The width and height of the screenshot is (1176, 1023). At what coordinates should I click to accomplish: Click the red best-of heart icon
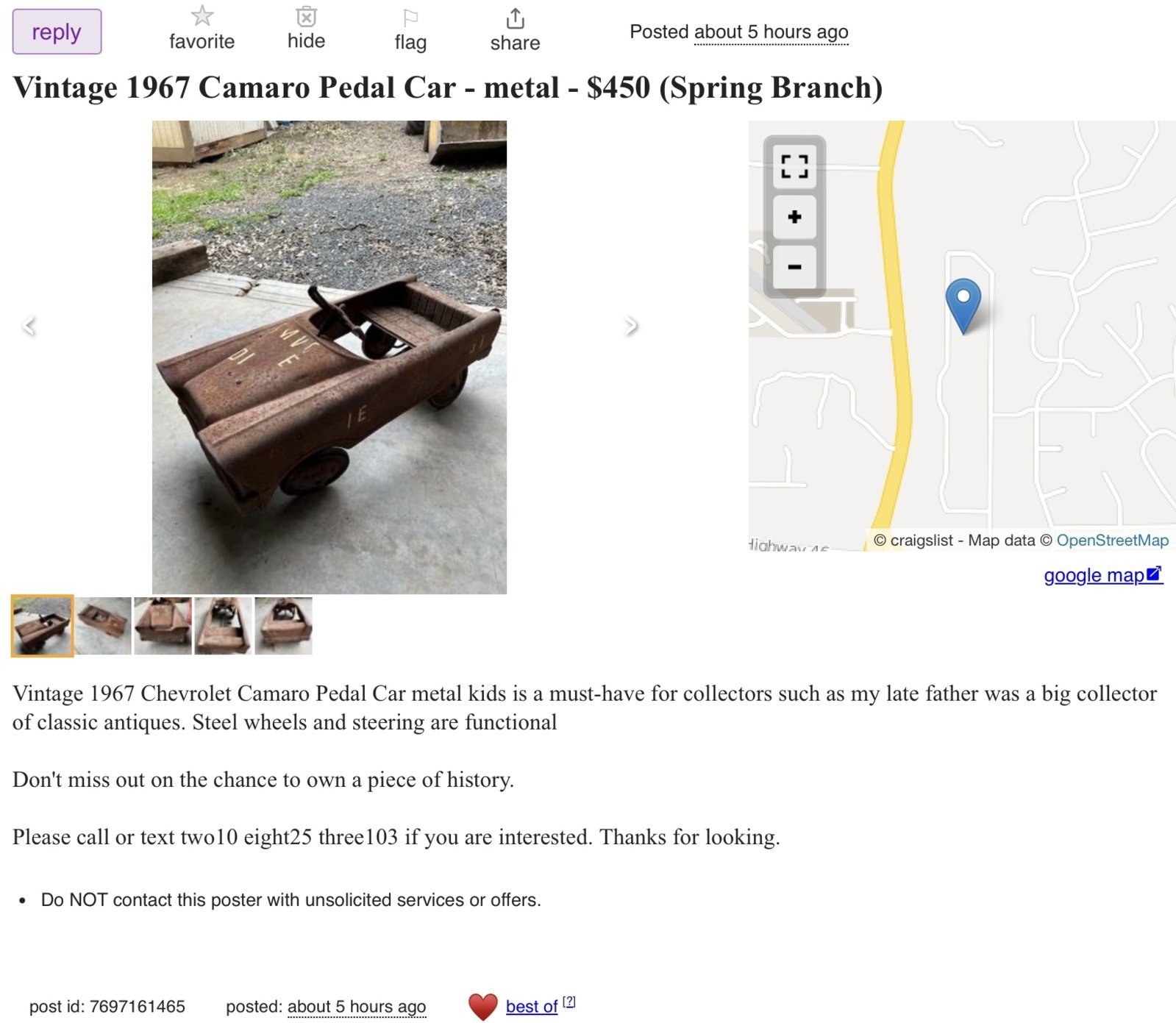click(x=483, y=1006)
